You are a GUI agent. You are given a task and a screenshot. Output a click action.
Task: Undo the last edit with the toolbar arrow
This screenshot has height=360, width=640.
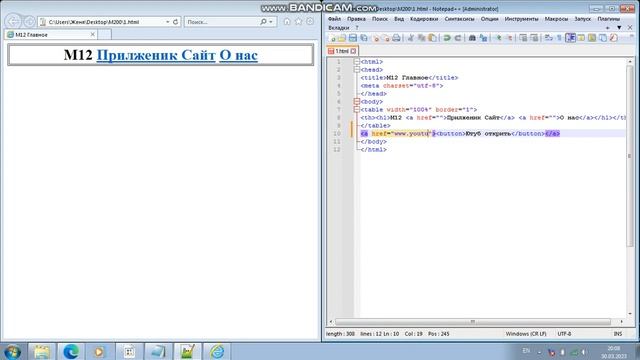[447, 38]
